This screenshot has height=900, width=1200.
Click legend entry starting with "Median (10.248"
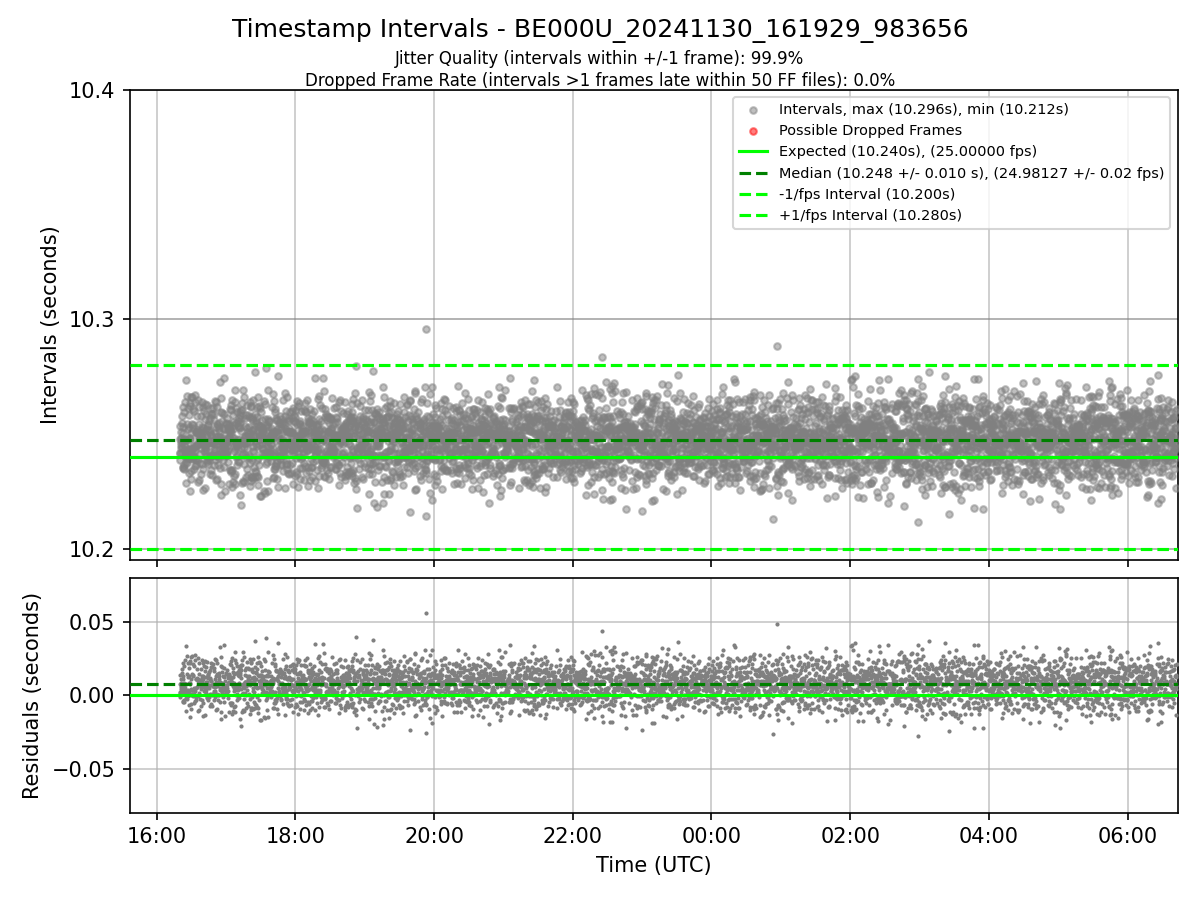click(x=971, y=173)
